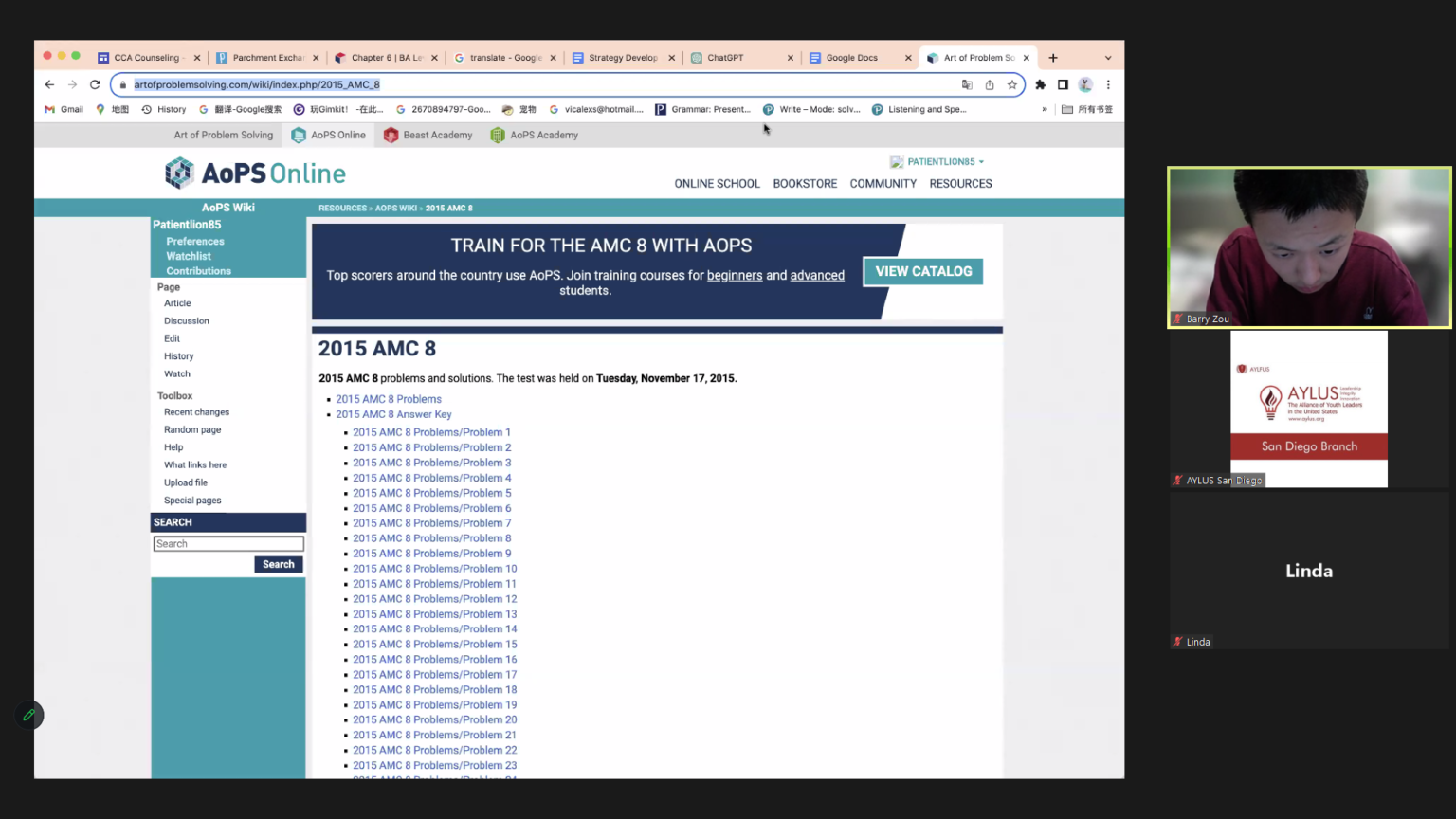Select Linda's participant tile
Image resolution: width=1456 pixels, height=819 pixels.
[x=1309, y=571]
